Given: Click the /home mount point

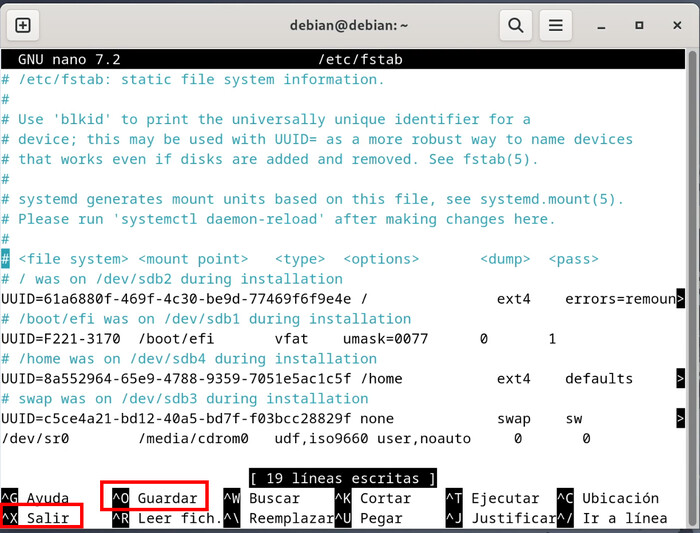Looking at the screenshot, I should pyautogui.click(x=382, y=379).
